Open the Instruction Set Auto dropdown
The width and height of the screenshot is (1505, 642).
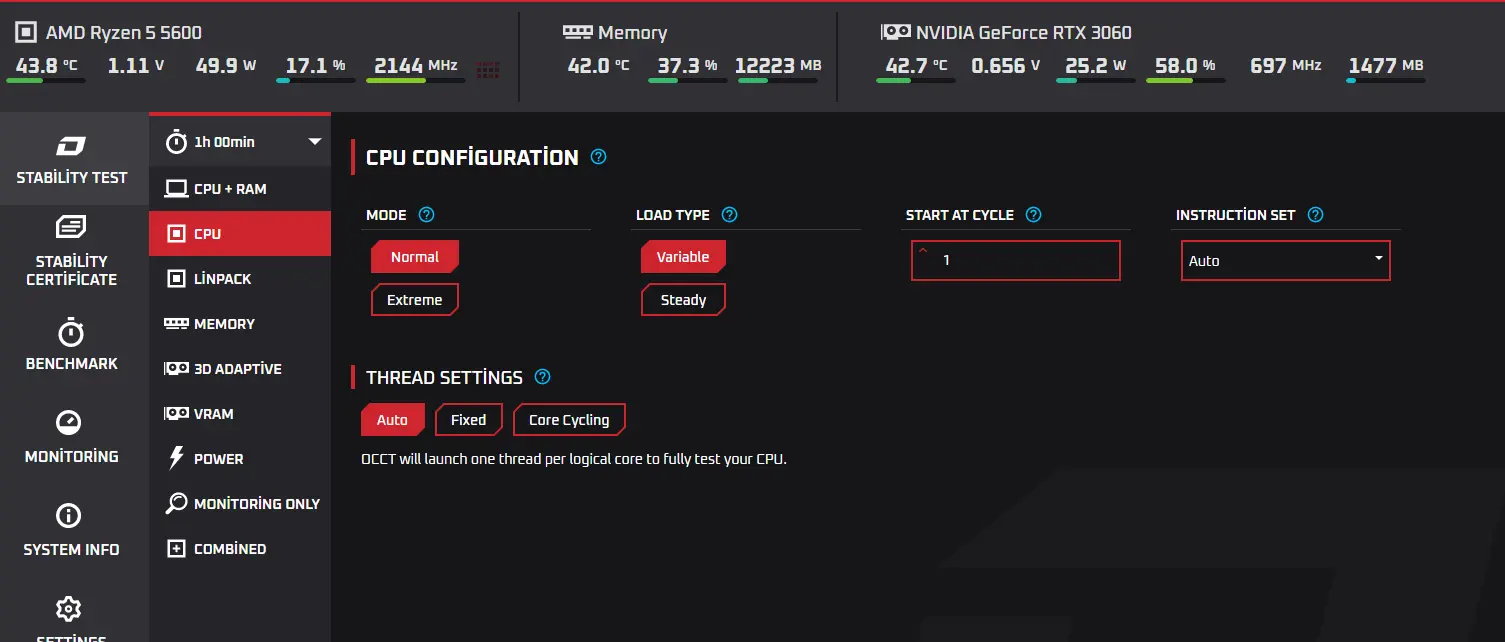tap(1286, 260)
